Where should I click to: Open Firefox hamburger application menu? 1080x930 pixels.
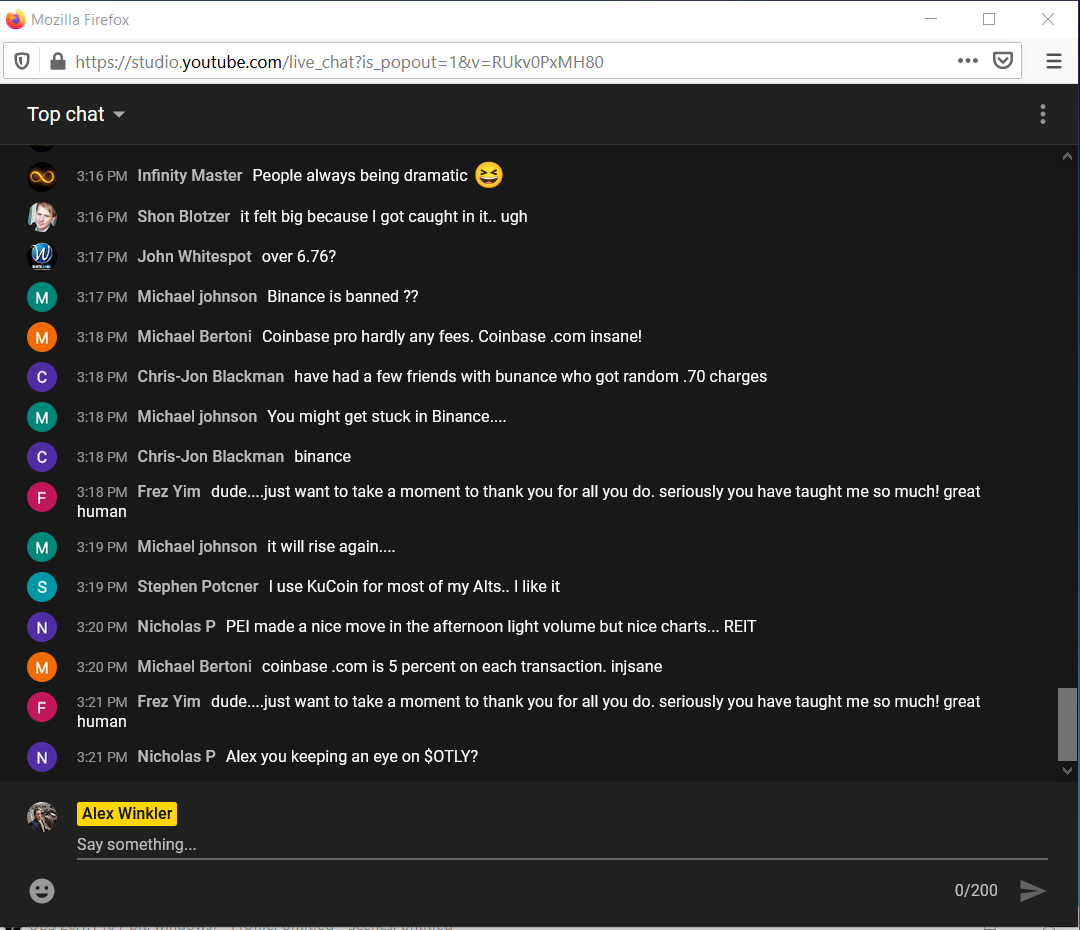[x=1053, y=61]
